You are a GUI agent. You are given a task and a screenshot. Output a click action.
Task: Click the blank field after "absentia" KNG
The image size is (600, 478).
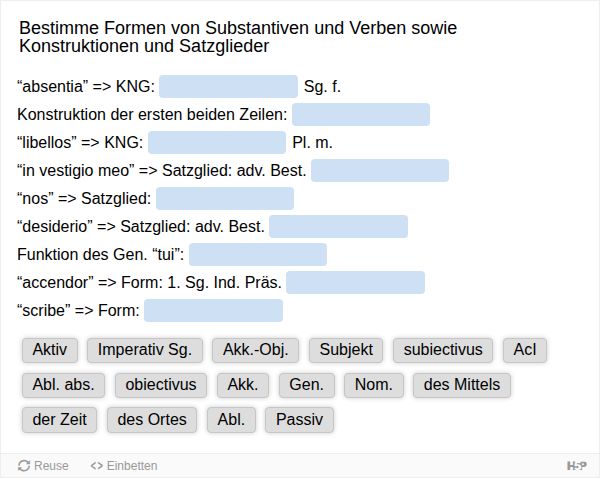point(228,86)
